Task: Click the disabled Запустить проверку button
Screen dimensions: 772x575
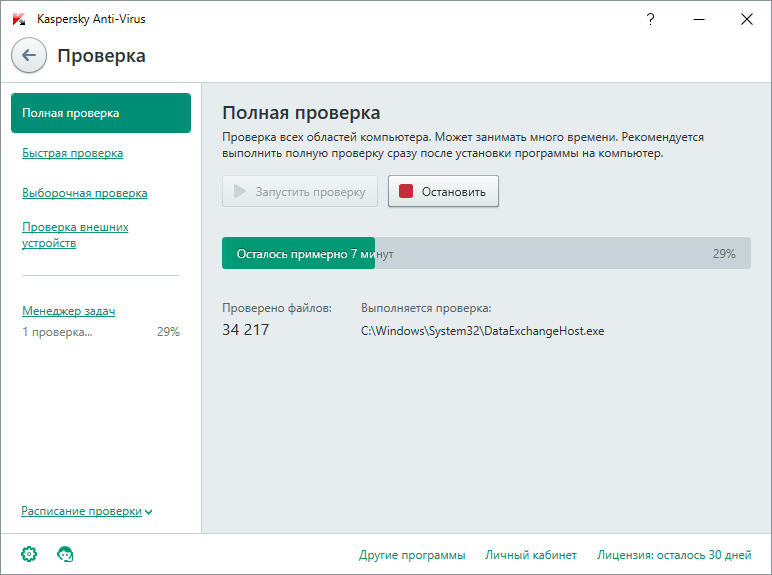Action: [x=300, y=191]
